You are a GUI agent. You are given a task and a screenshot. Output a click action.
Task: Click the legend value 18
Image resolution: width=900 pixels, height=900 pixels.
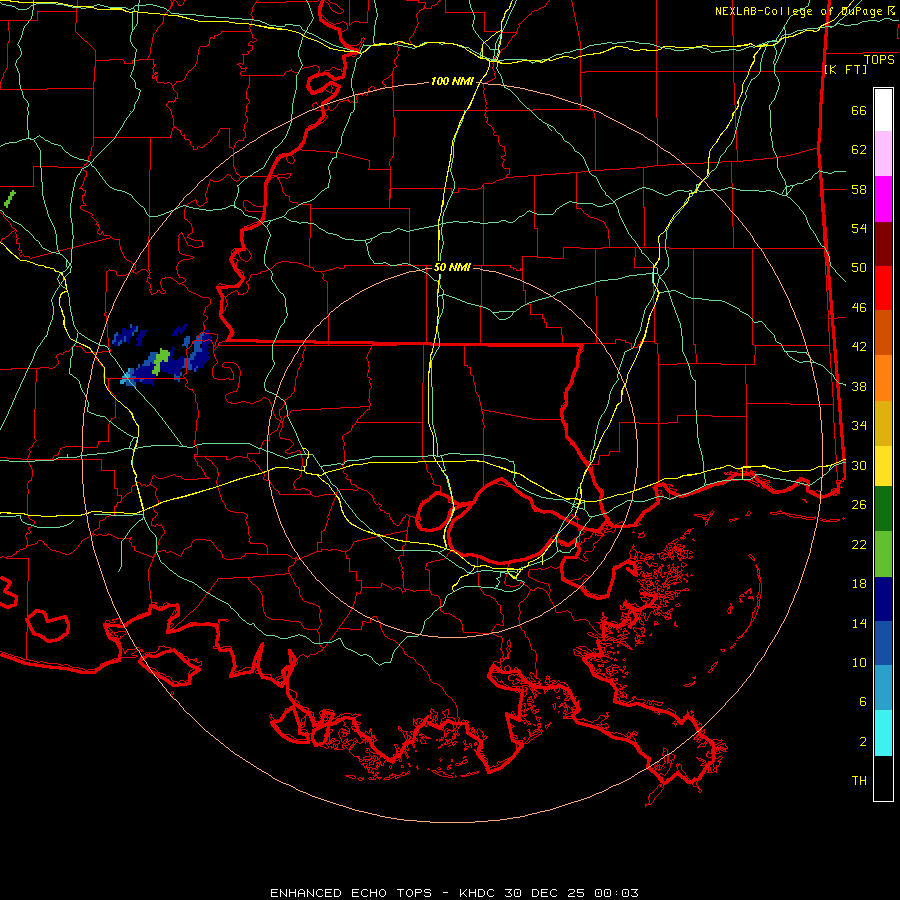859,584
